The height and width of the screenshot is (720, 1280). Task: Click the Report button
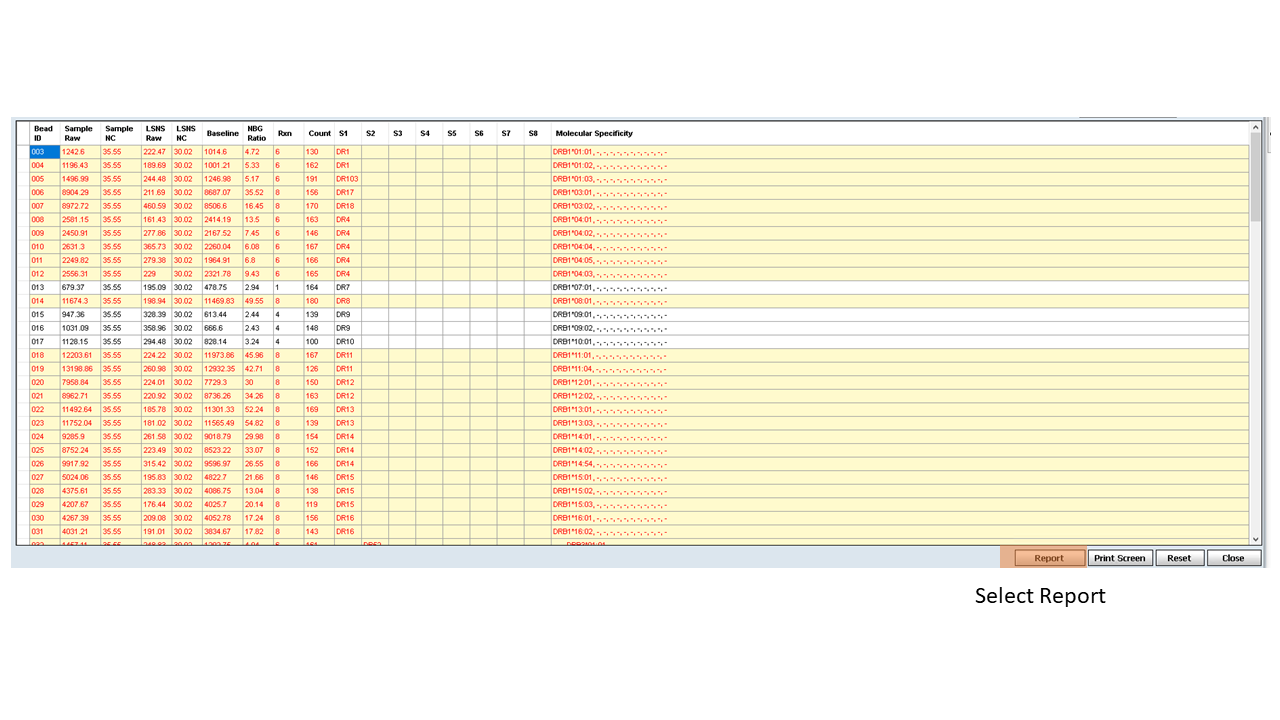click(1049, 558)
